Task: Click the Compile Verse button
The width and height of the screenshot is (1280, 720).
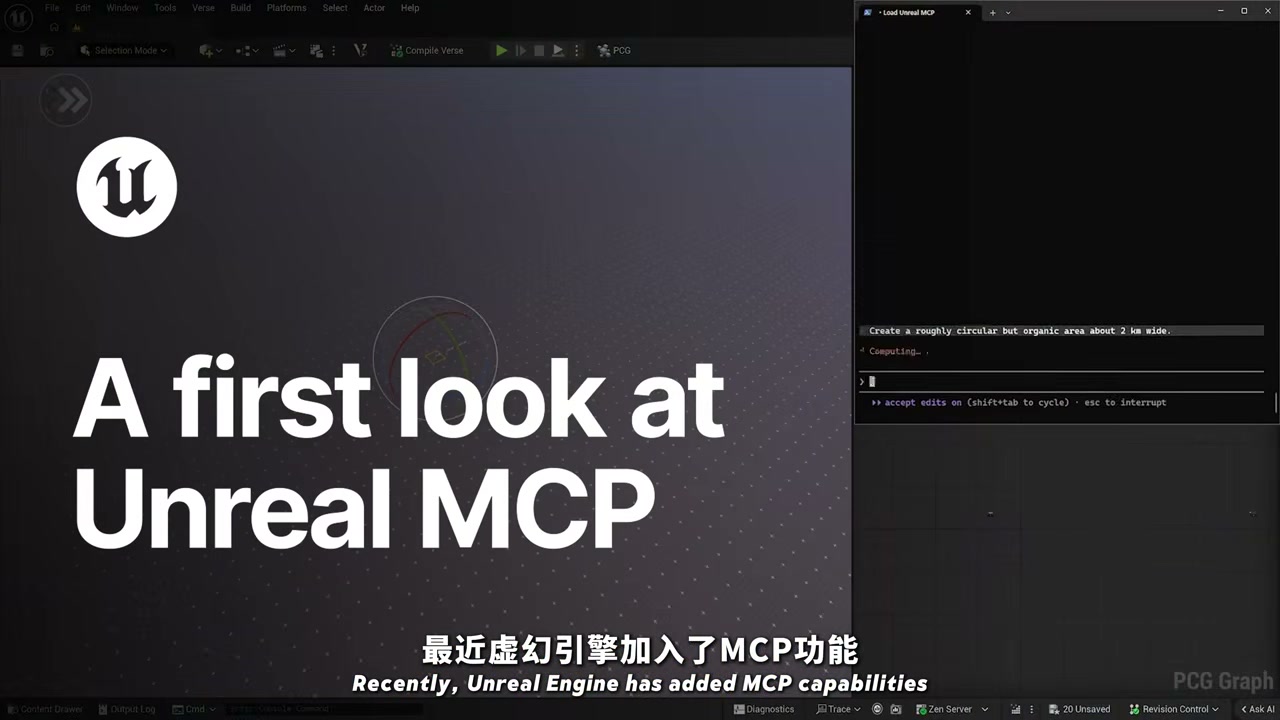Action: coord(426,50)
